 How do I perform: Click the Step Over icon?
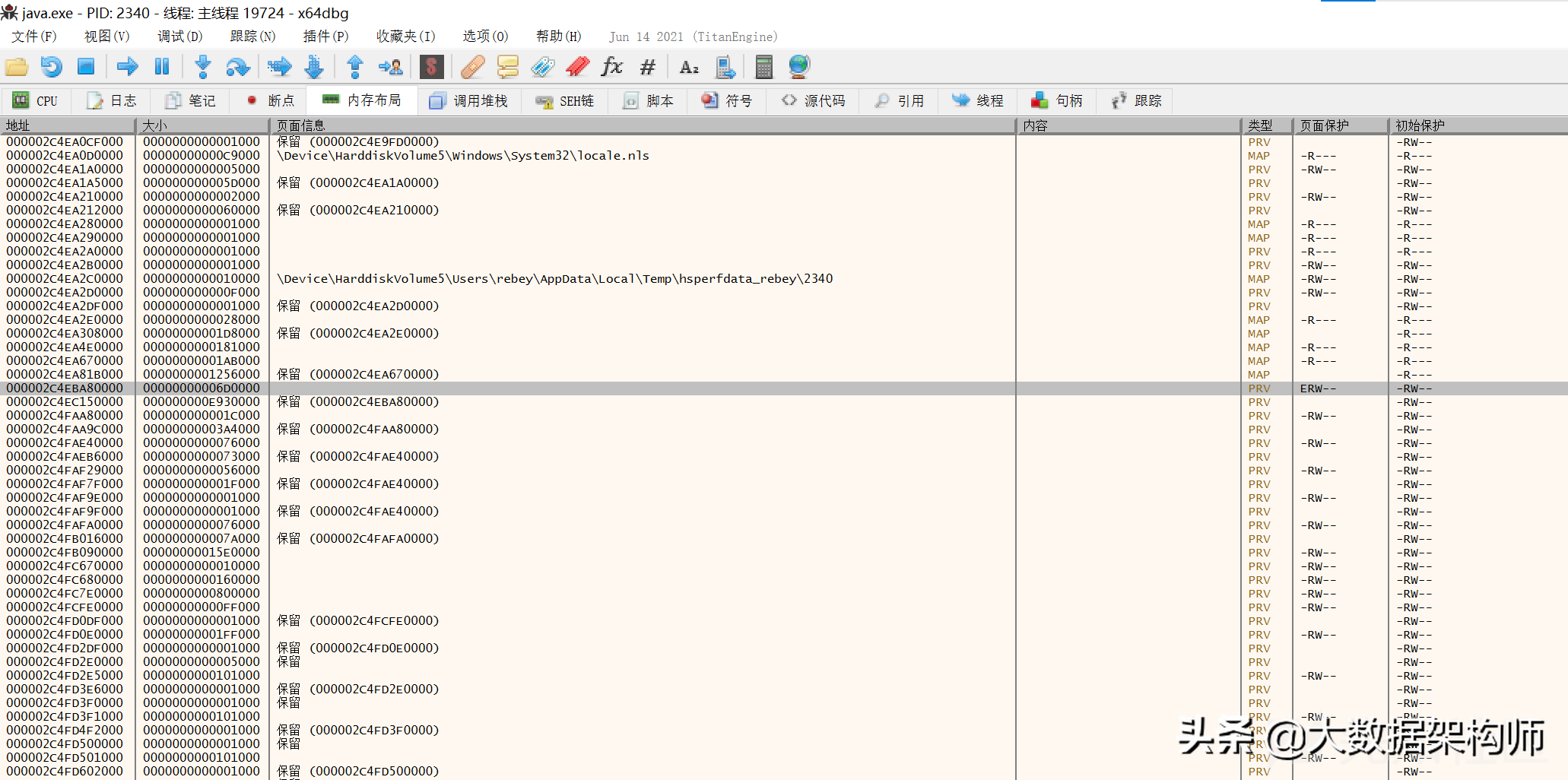point(238,67)
